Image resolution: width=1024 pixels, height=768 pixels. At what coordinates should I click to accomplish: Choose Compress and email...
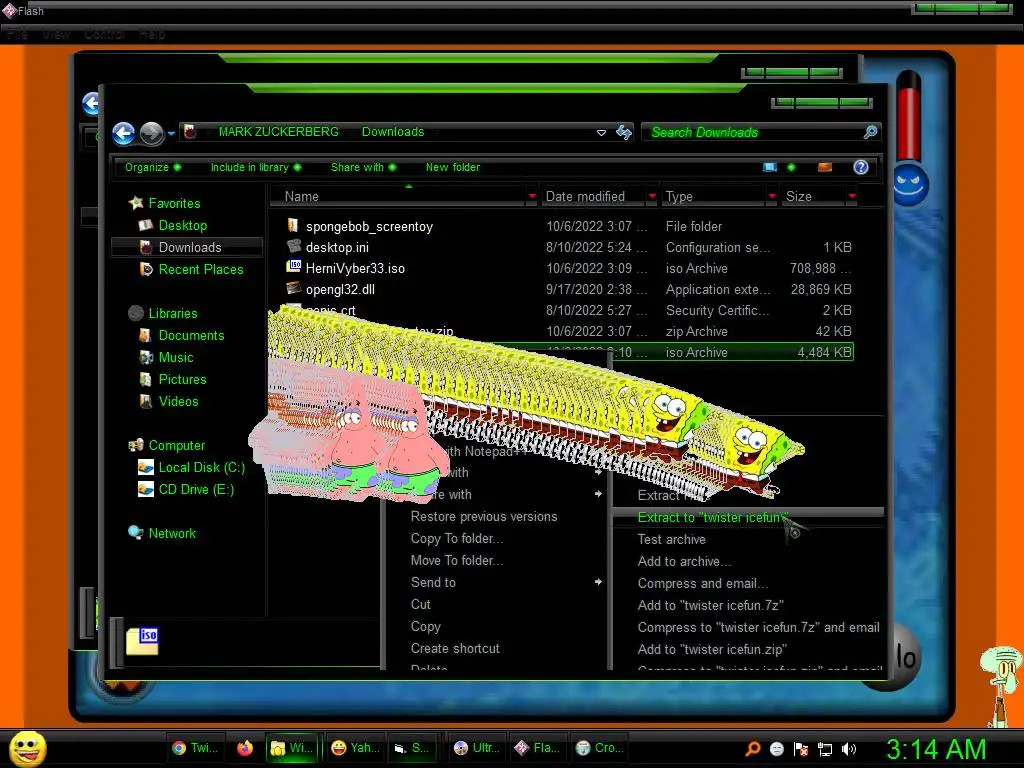703,583
